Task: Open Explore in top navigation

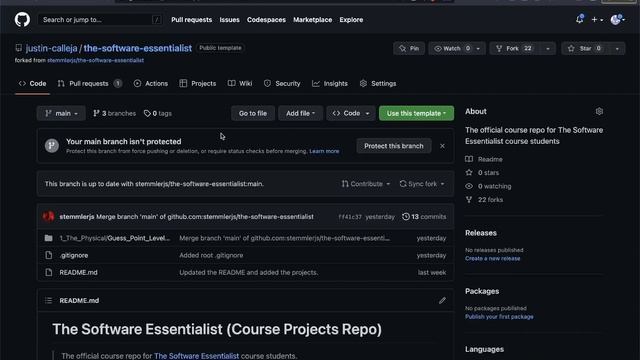Action: pyautogui.click(x=351, y=20)
